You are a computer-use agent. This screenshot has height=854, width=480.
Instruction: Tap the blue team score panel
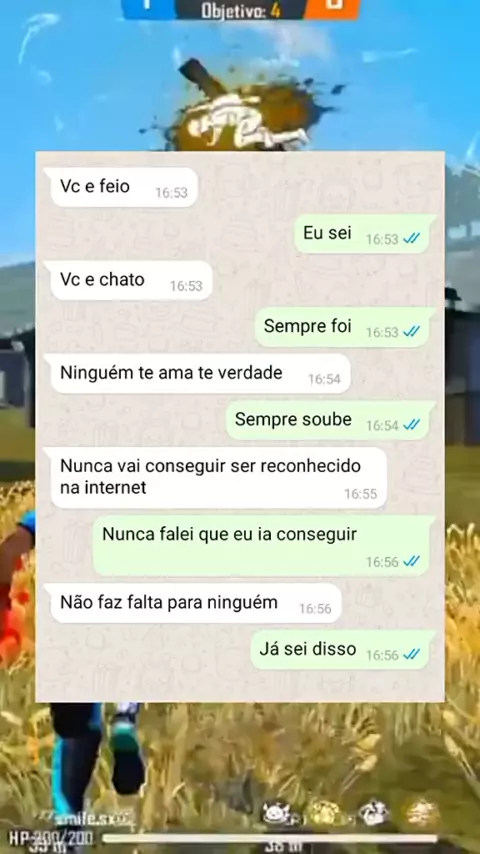pyautogui.click(x=148, y=8)
